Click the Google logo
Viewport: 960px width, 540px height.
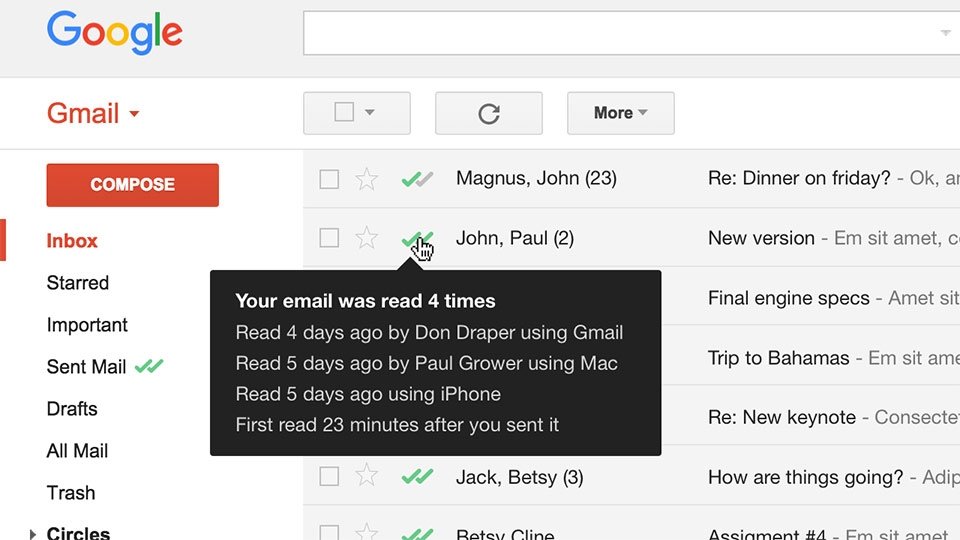coord(114,32)
